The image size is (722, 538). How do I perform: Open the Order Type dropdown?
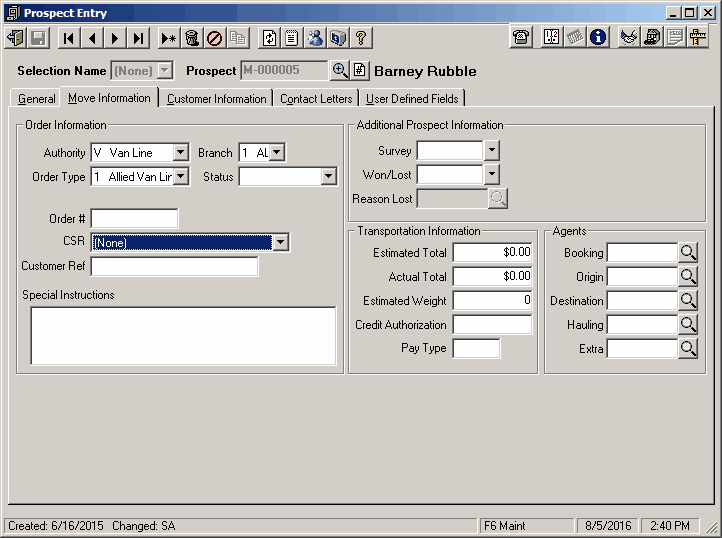(x=180, y=176)
